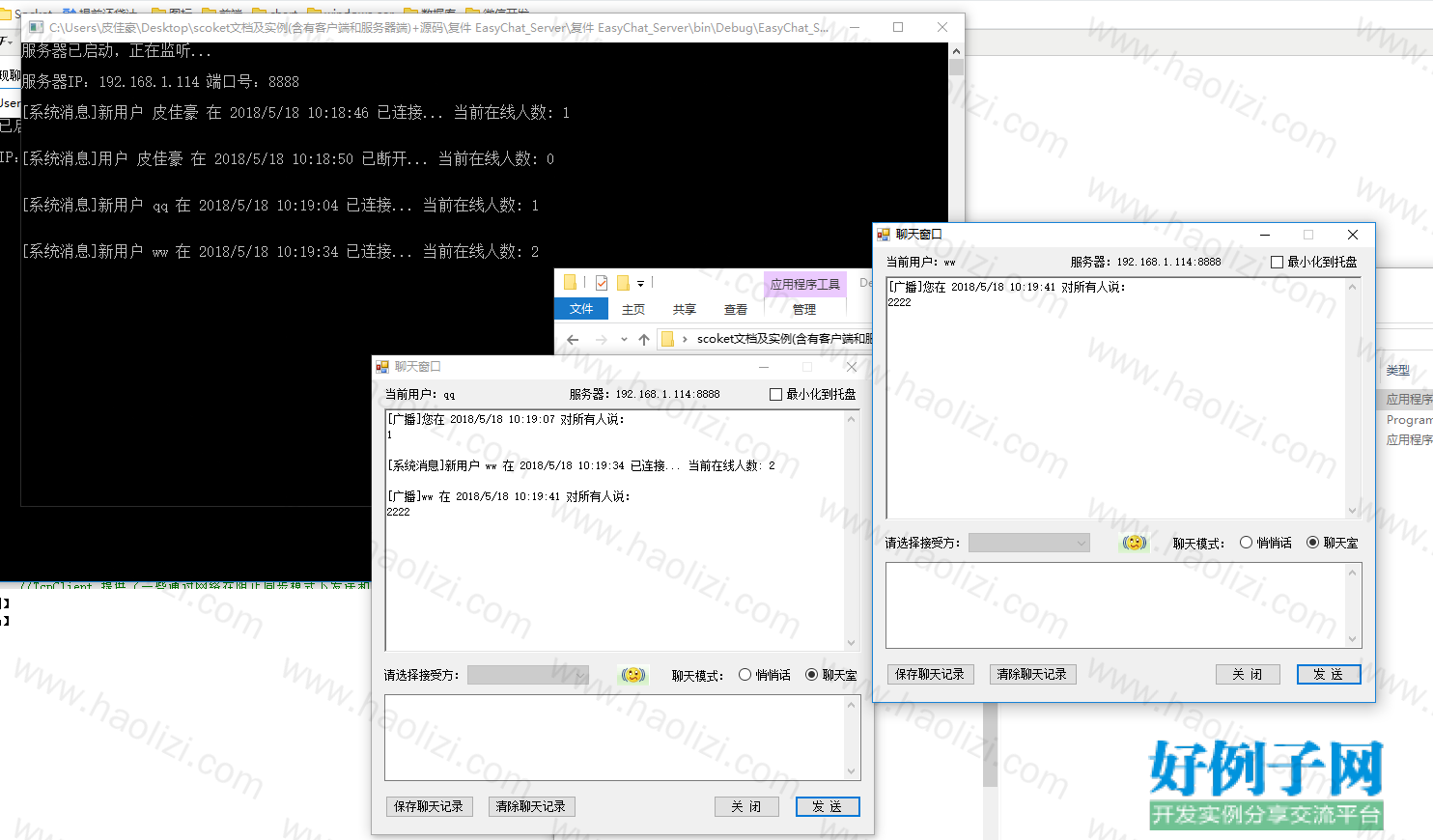Open the emoji picker in ww chat window

(x=1135, y=543)
